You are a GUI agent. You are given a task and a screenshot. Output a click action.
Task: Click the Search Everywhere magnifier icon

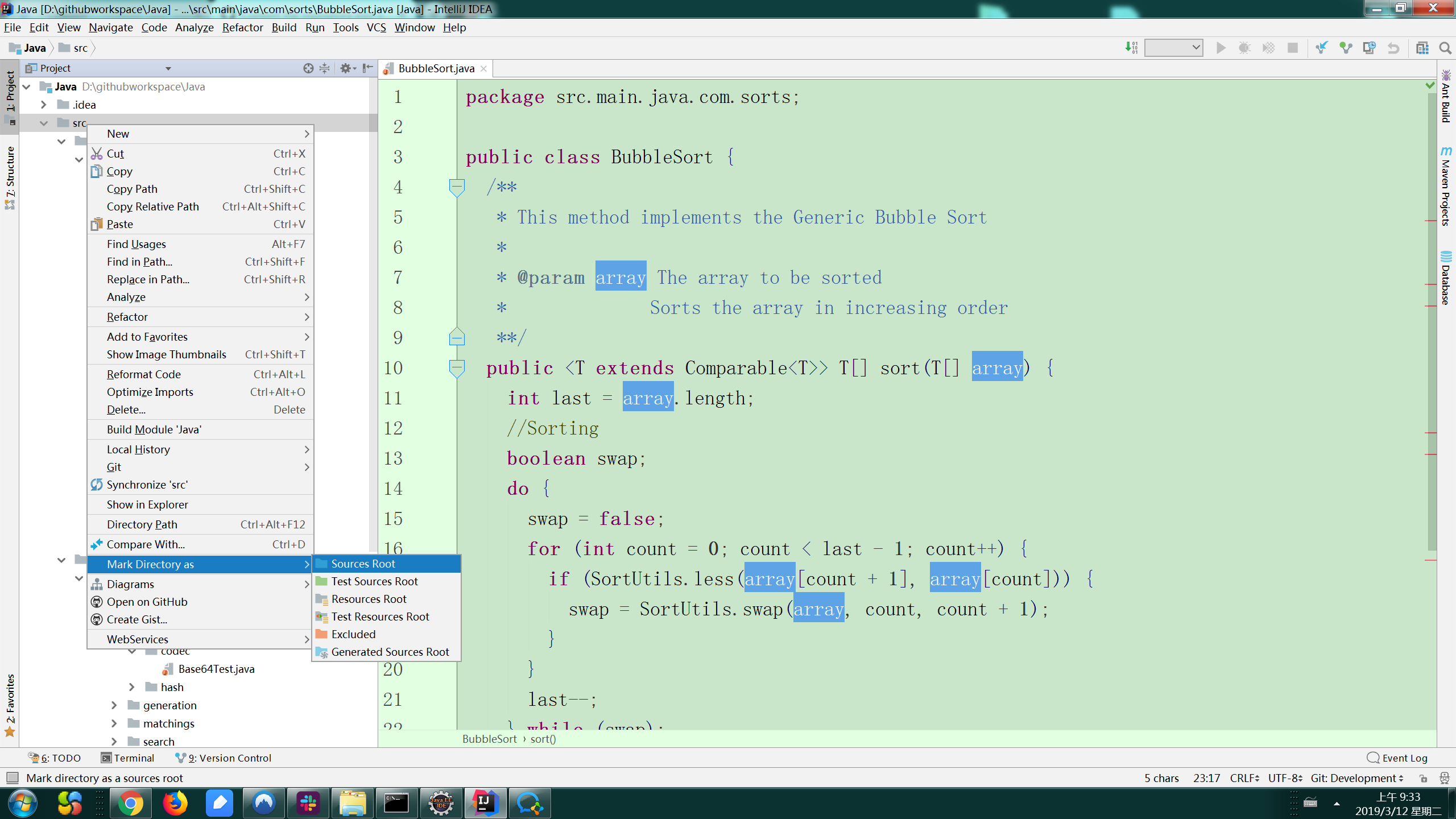[x=1445, y=48]
